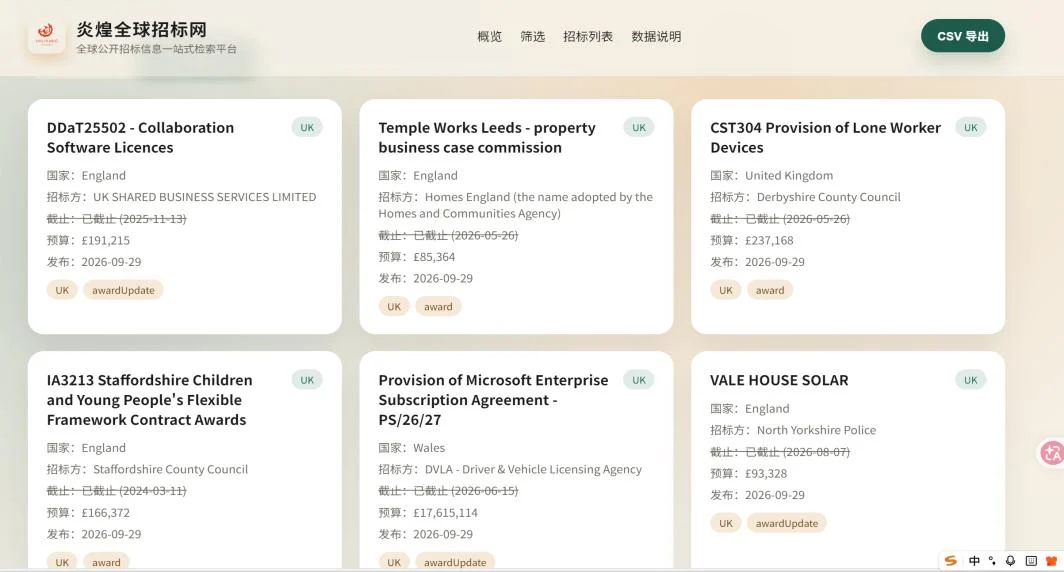Click the award tag on CST304 card
1064x572 pixels.
770,290
